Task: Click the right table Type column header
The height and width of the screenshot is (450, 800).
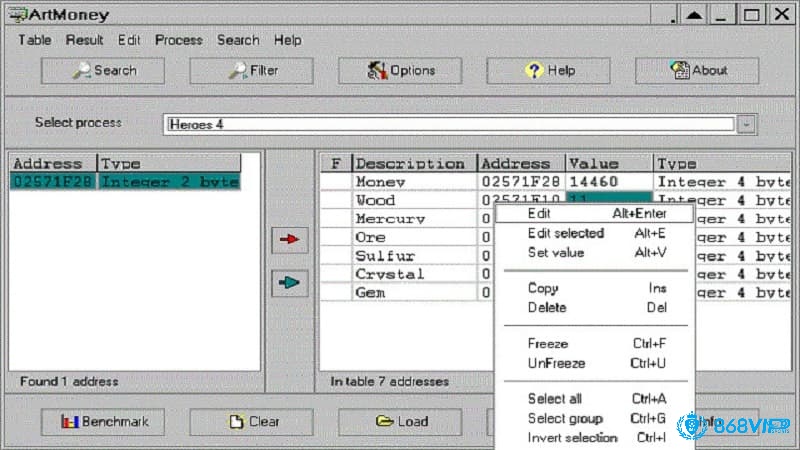Action: point(722,164)
